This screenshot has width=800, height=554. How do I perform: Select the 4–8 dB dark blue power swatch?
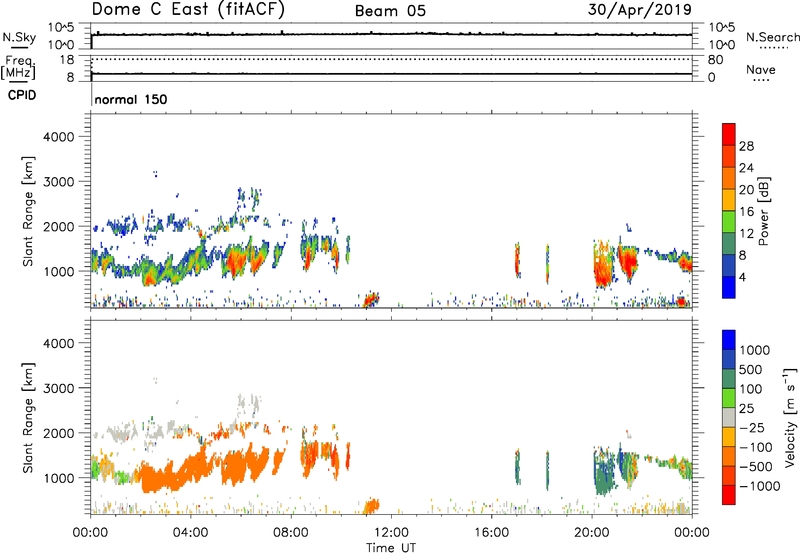(x=729, y=266)
